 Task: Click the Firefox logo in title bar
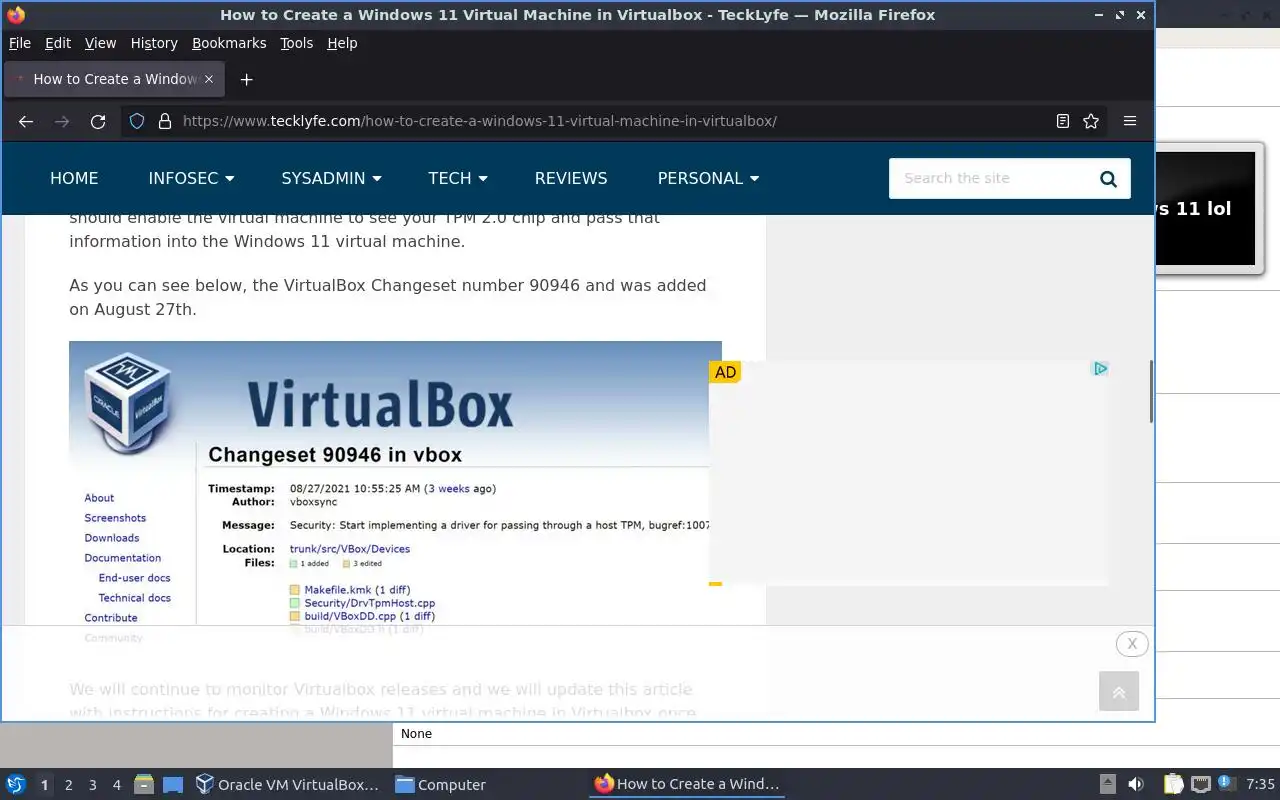(16, 15)
